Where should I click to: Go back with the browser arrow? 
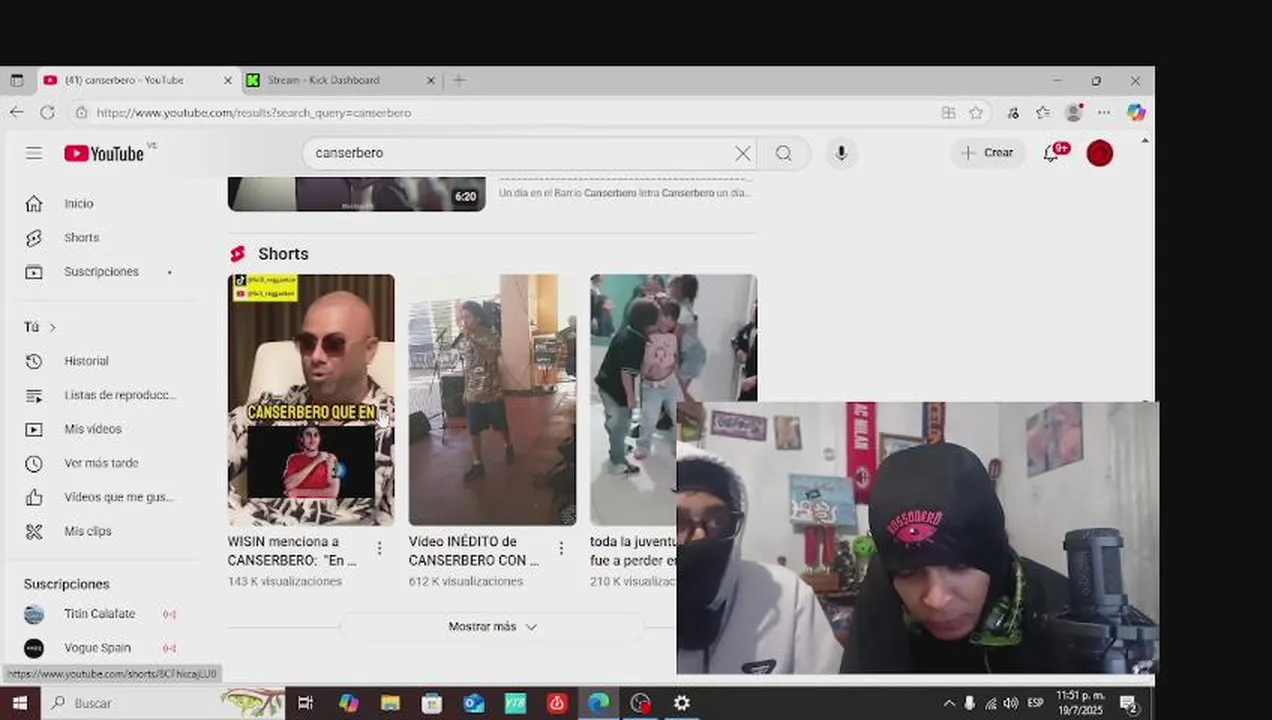16,112
